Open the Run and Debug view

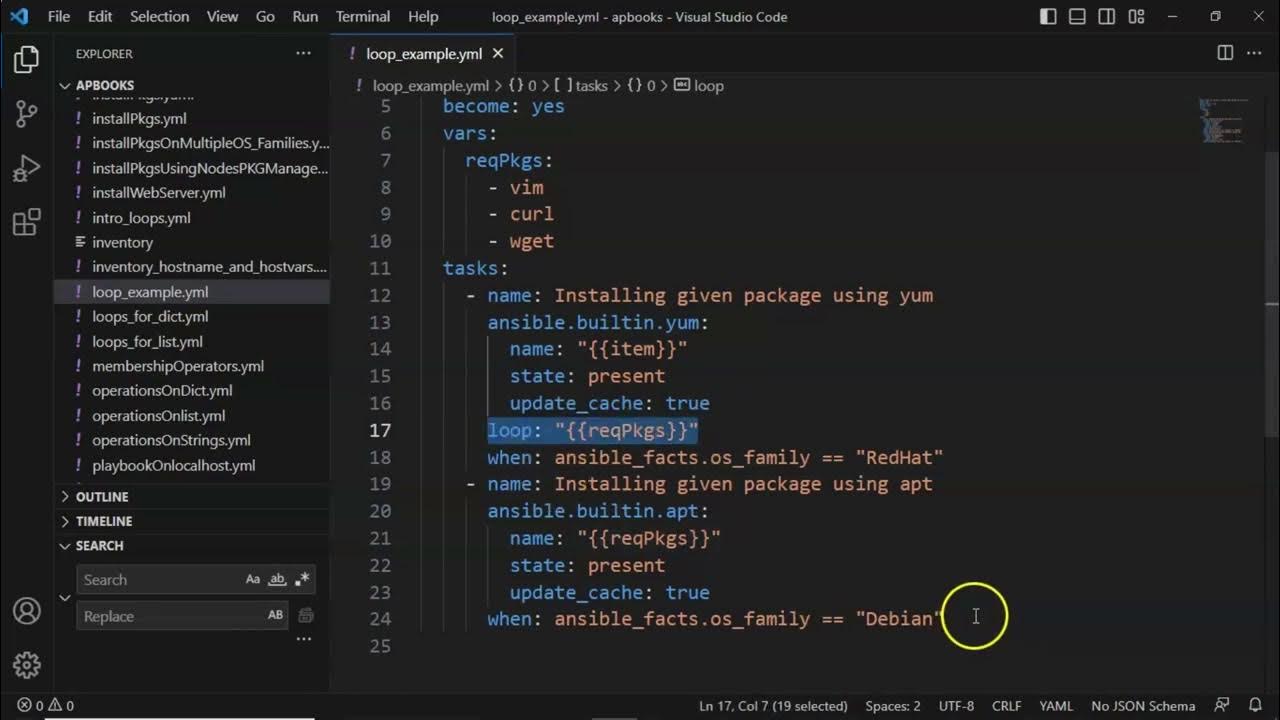[27, 168]
